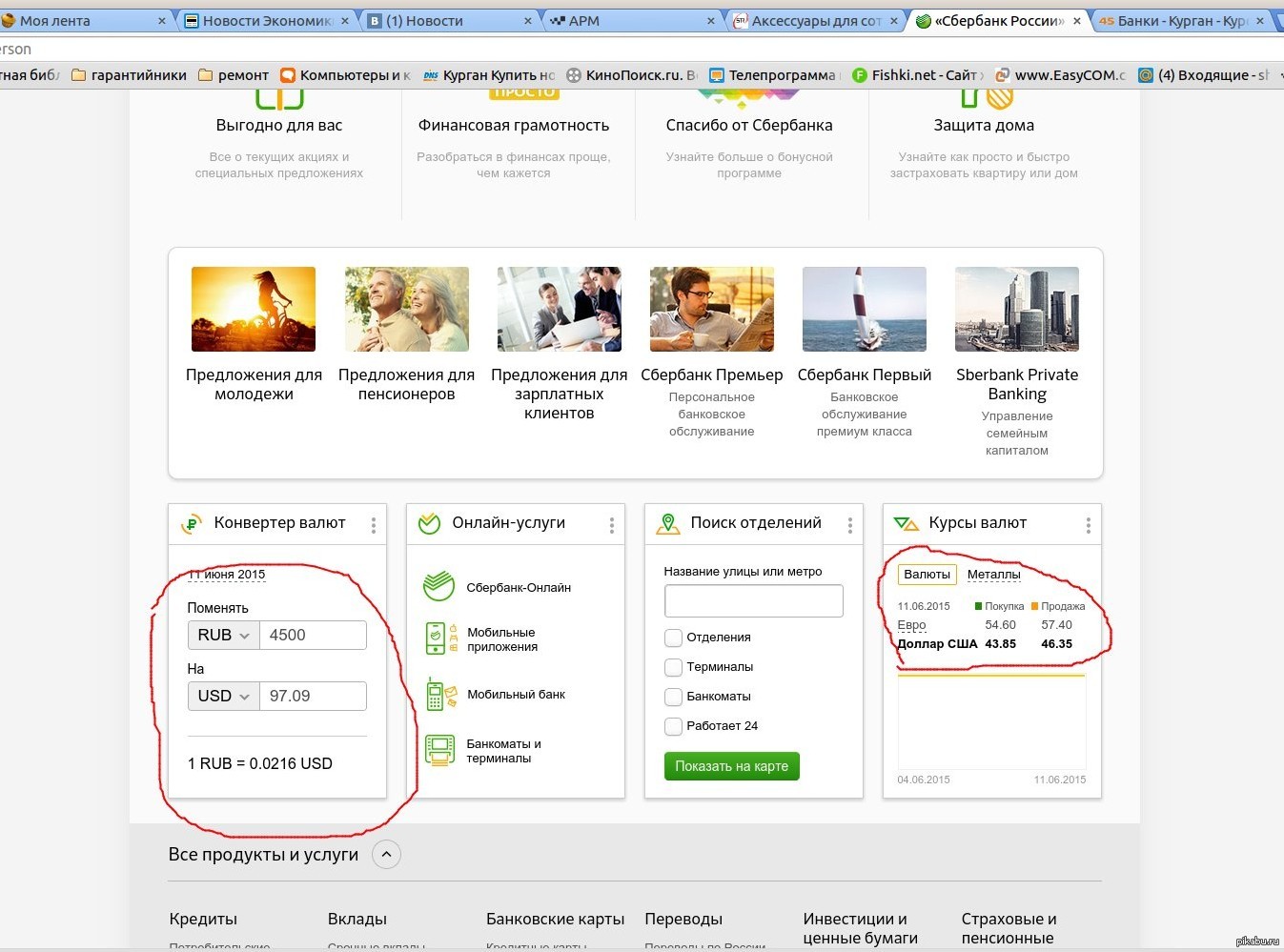Select the Валюты tab in Курсы валют

(927, 575)
